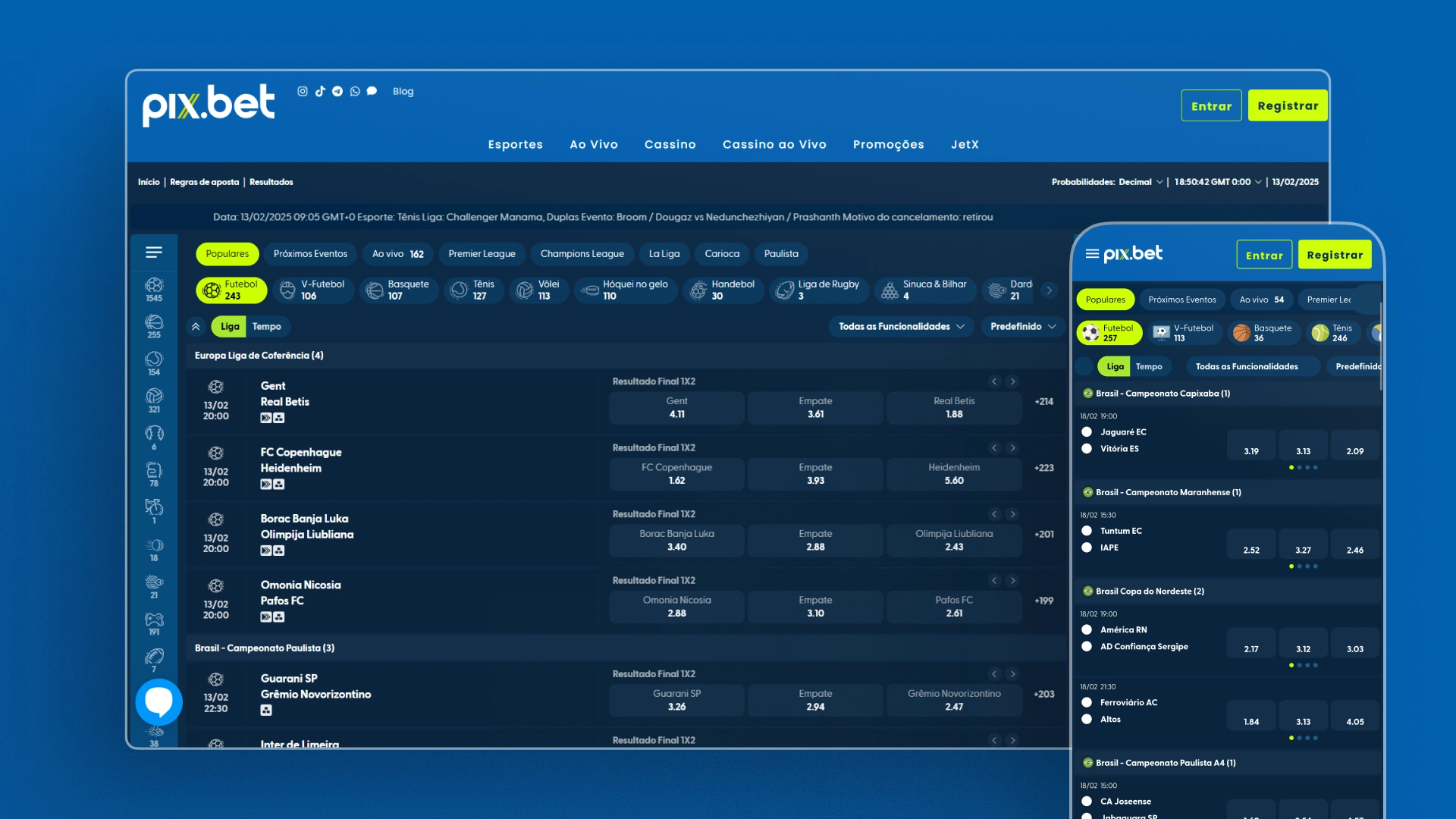Open the Instagram icon in header

pyautogui.click(x=303, y=91)
